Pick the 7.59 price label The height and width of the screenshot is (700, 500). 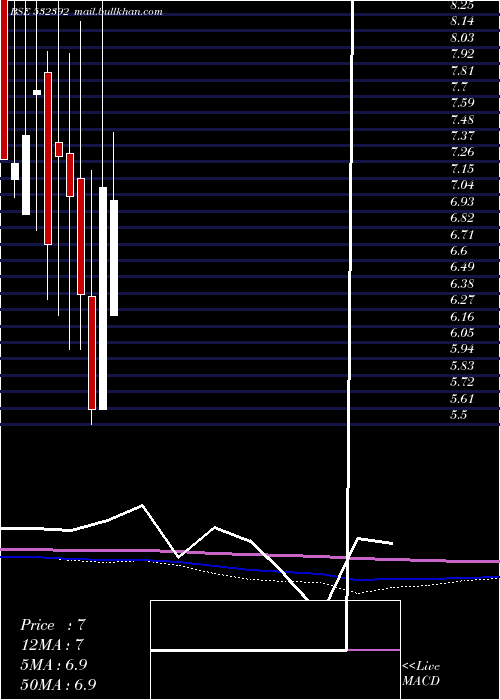[462, 103]
